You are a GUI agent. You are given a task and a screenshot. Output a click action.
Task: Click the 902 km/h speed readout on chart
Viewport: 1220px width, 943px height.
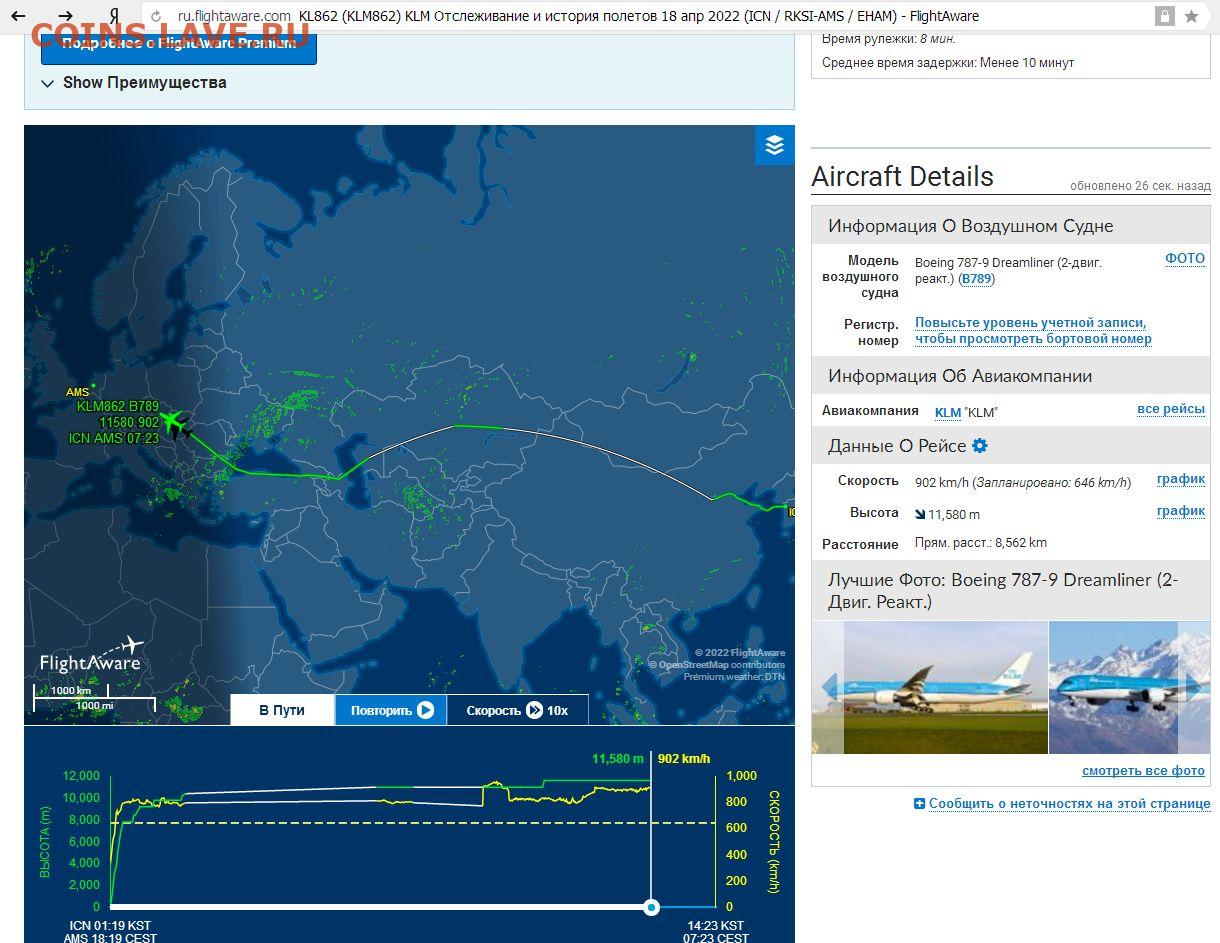684,759
